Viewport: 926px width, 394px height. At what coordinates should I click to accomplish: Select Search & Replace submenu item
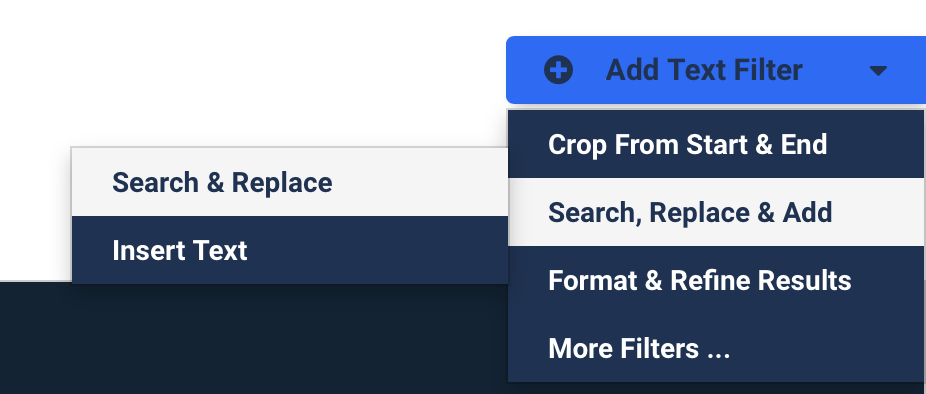tap(290, 183)
